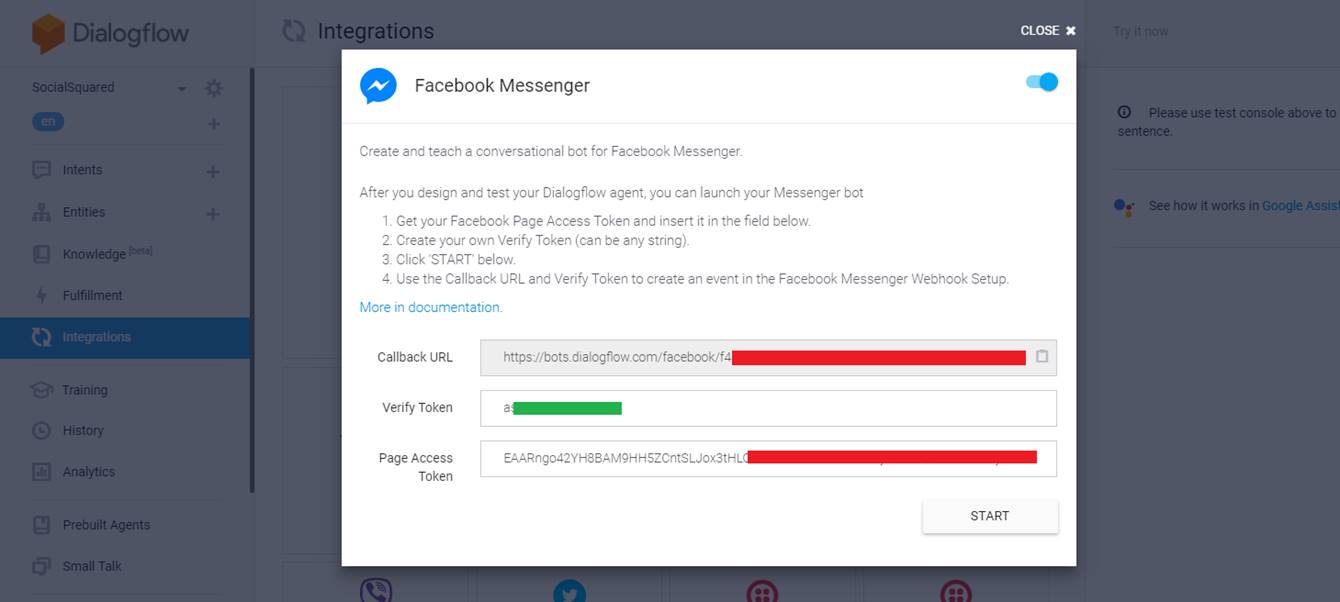Add a language with plus icon
Screen dimensions: 1340x602
click(x=213, y=124)
